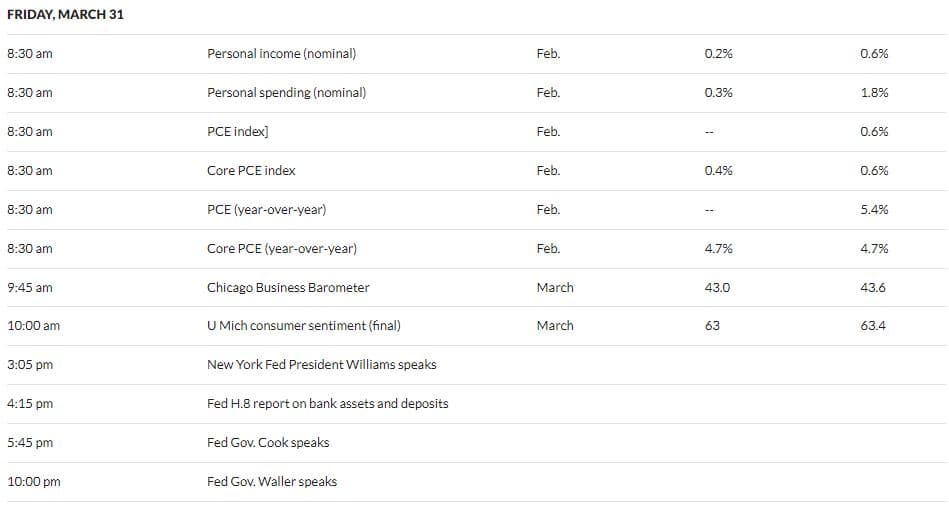Click the Fed Gov. Waller speaks event
Screen dimensions: 949x507
(272, 482)
